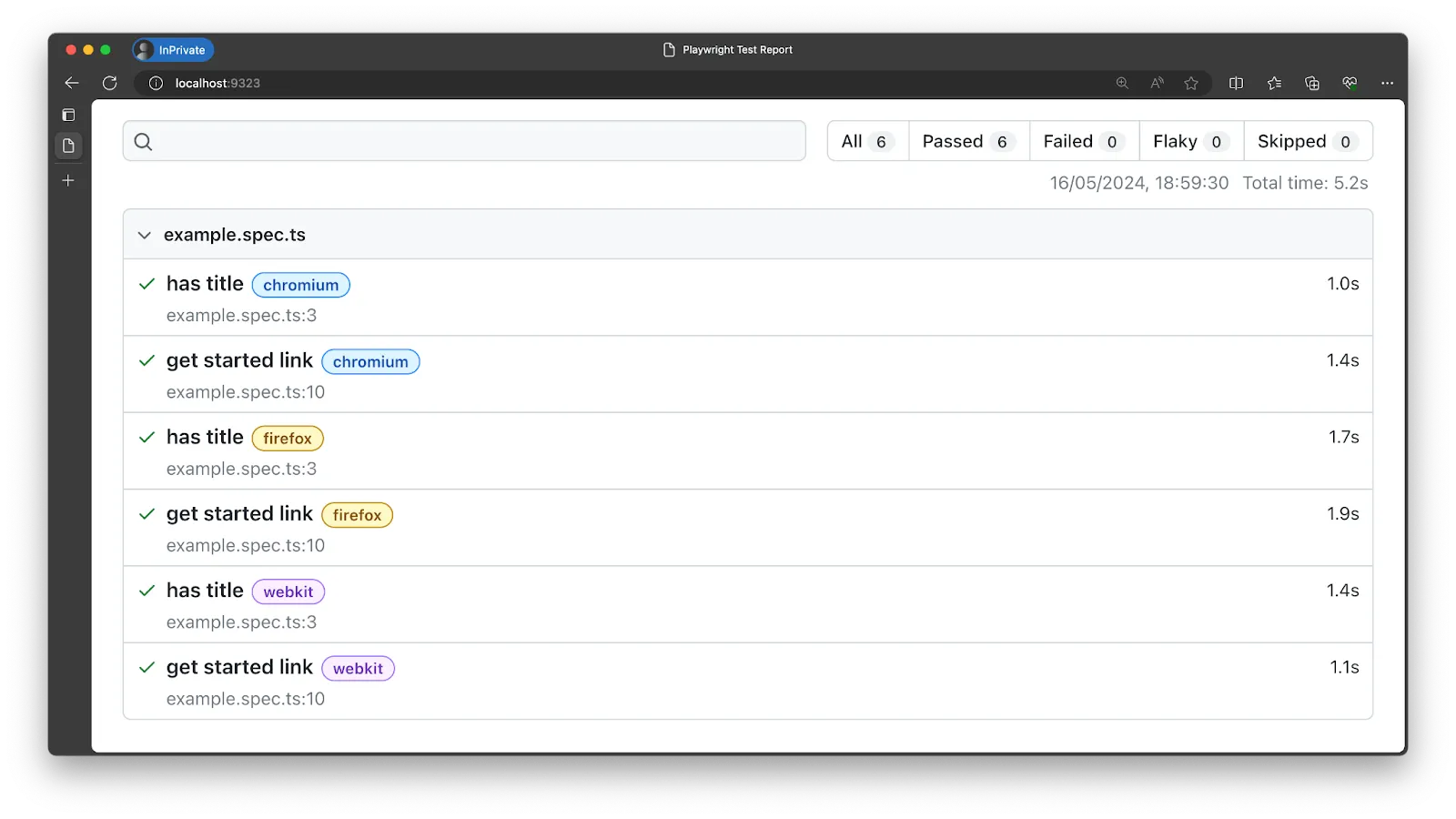
Task: Open split screen icon in toolbar
Action: click(x=1236, y=83)
